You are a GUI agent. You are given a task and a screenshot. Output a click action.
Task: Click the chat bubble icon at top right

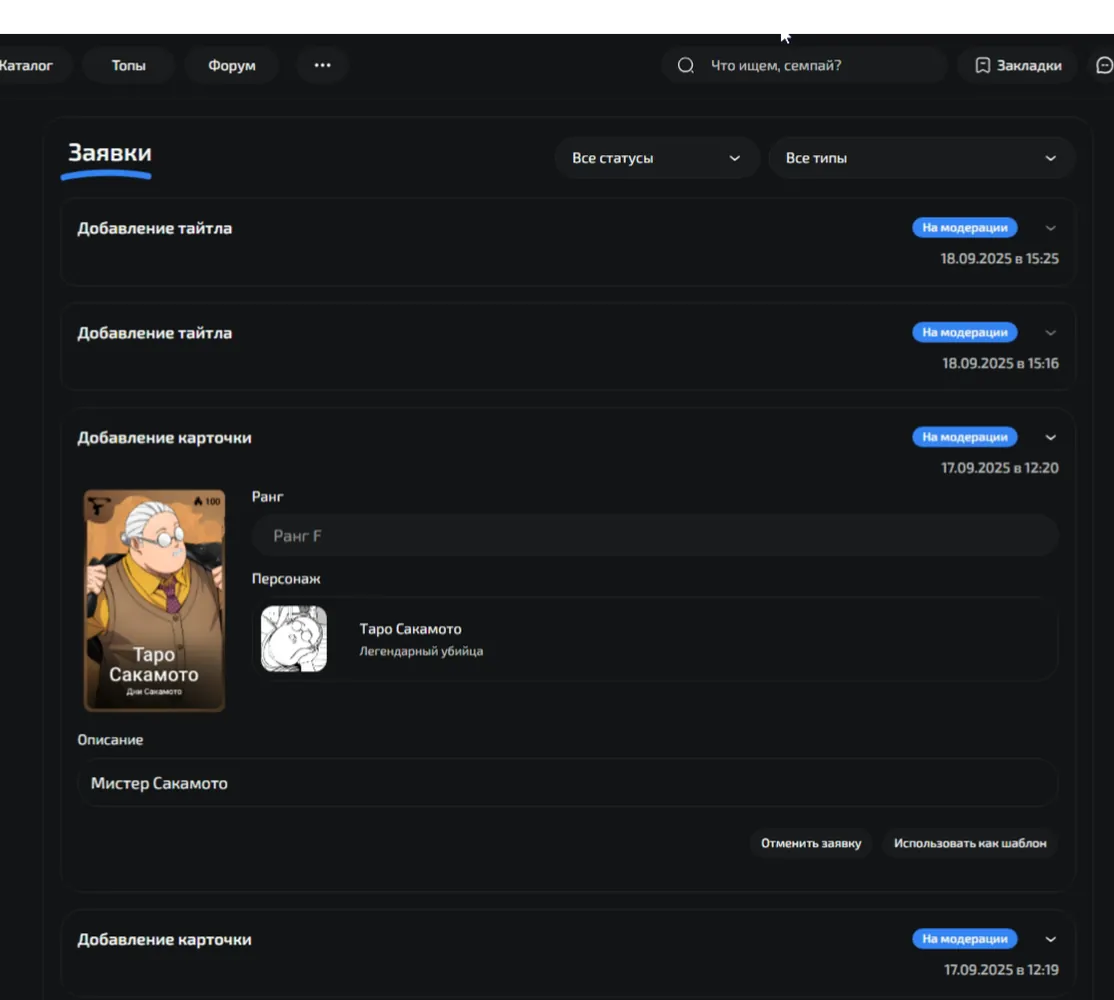coord(1104,65)
